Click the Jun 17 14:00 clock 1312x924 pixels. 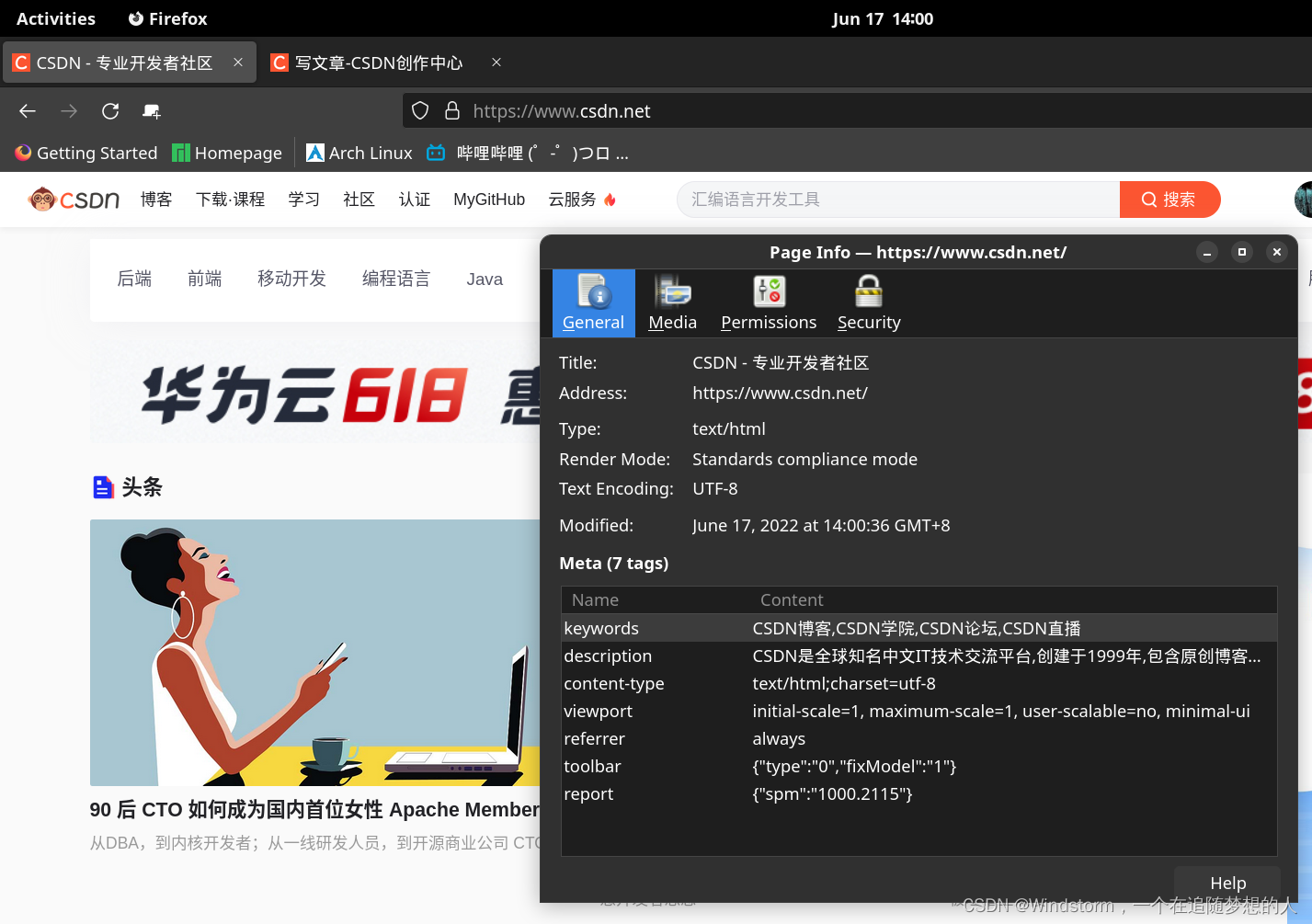(883, 18)
